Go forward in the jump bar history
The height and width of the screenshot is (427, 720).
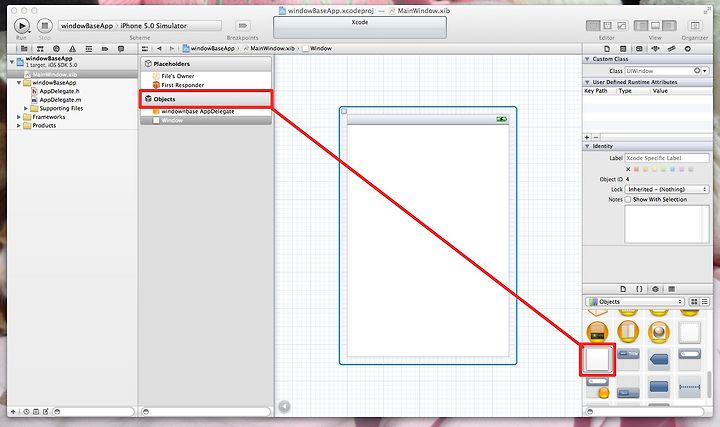(x=172, y=49)
